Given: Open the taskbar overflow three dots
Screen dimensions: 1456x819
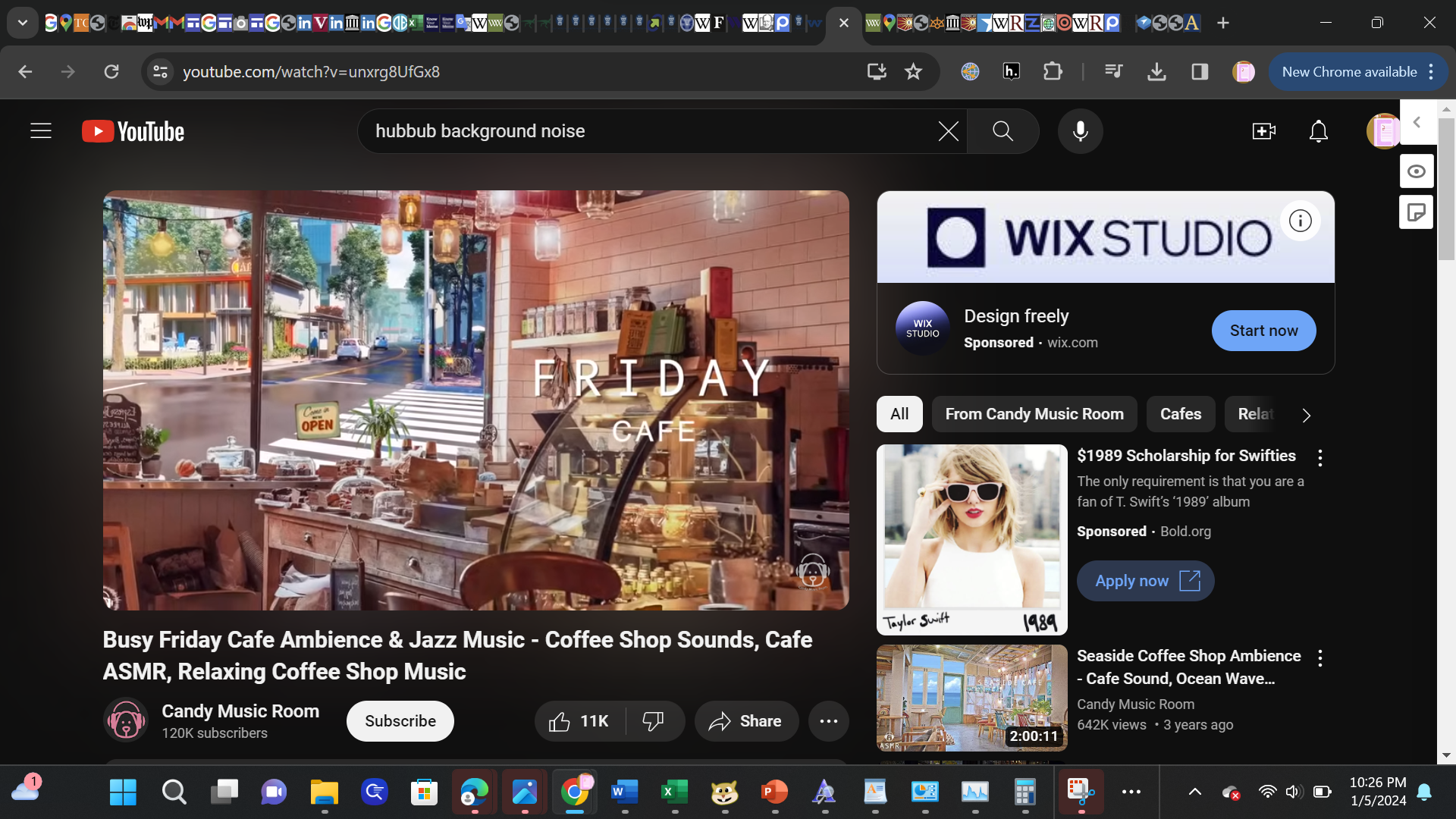Looking at the screenshot, I should [x=1131, y=792].
